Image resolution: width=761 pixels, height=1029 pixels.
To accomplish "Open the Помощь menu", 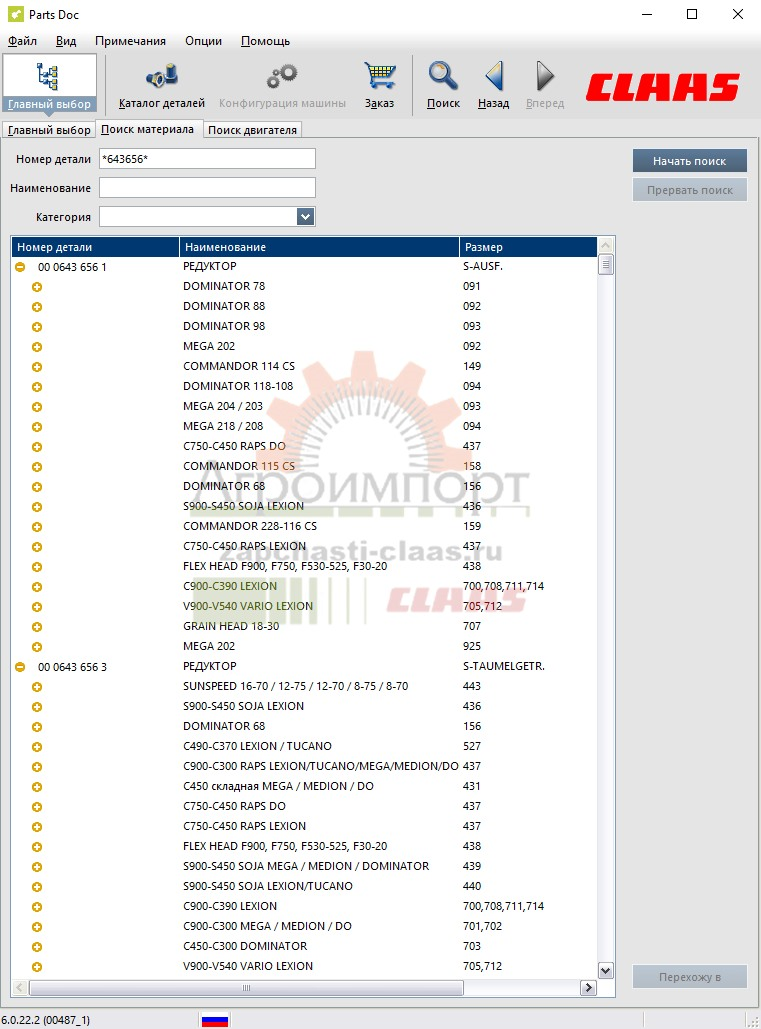I will (265, 41).
